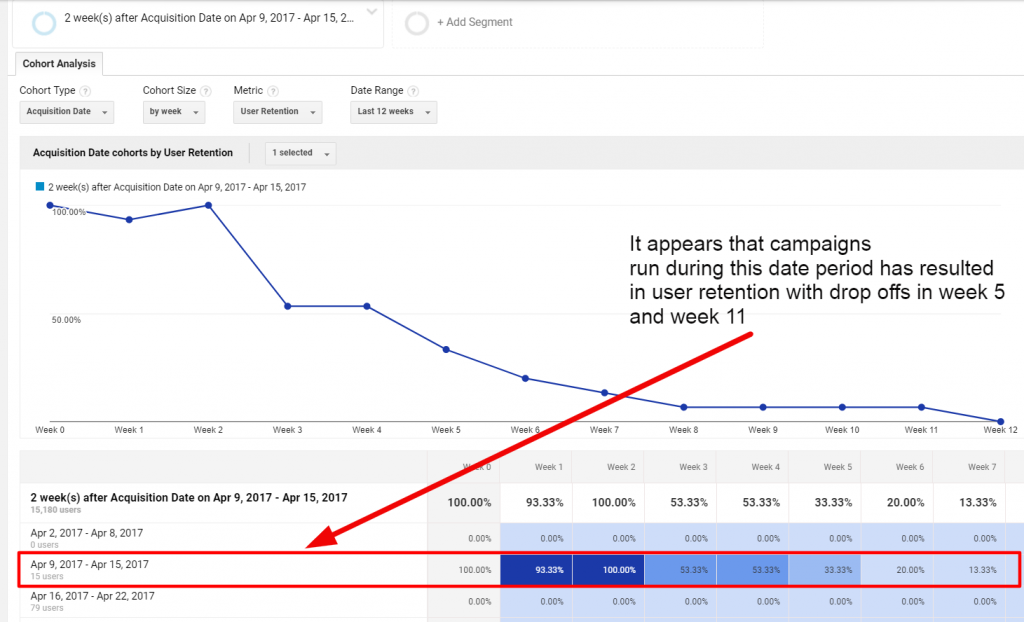Open the Cohort Size dropdown

pyautogui.click(x=173, y=112)
